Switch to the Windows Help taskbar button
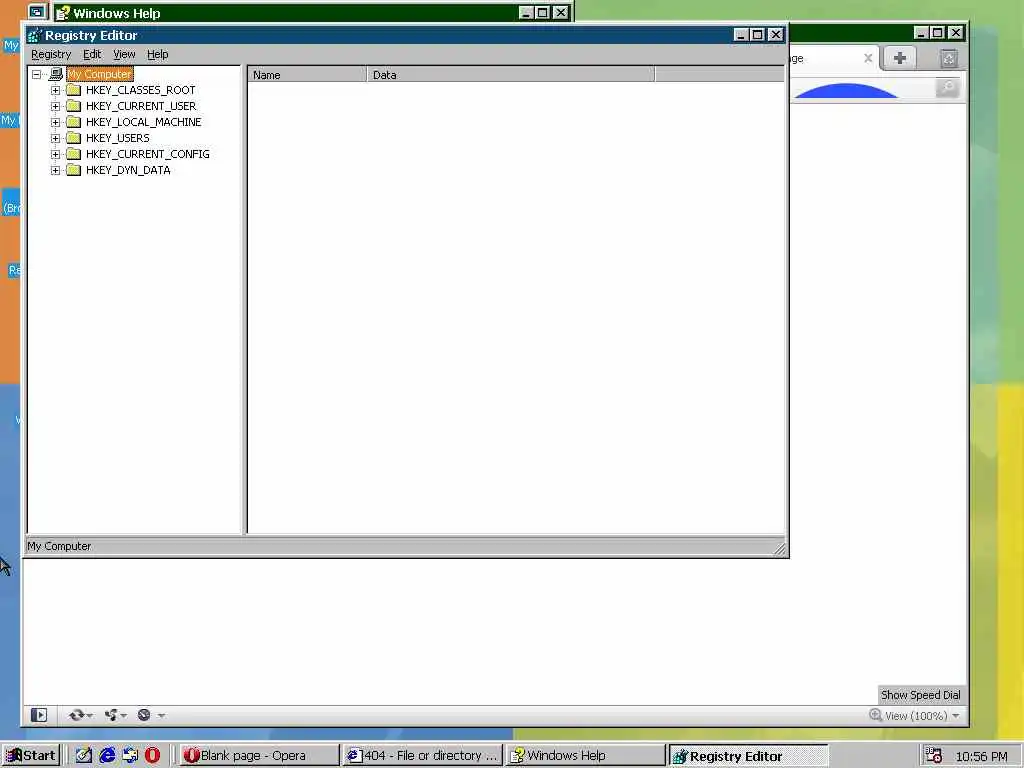The image size is (1024, 768). tap(585, 756)
